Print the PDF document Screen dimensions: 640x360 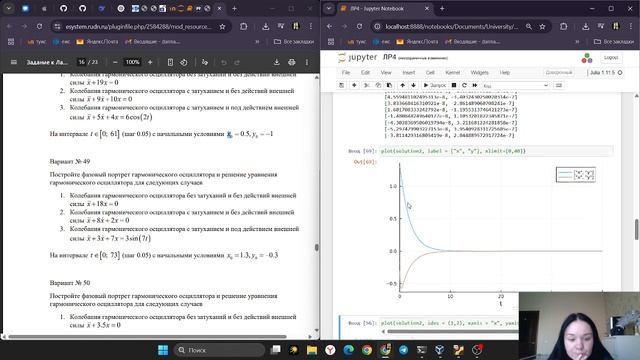[291, 62]
